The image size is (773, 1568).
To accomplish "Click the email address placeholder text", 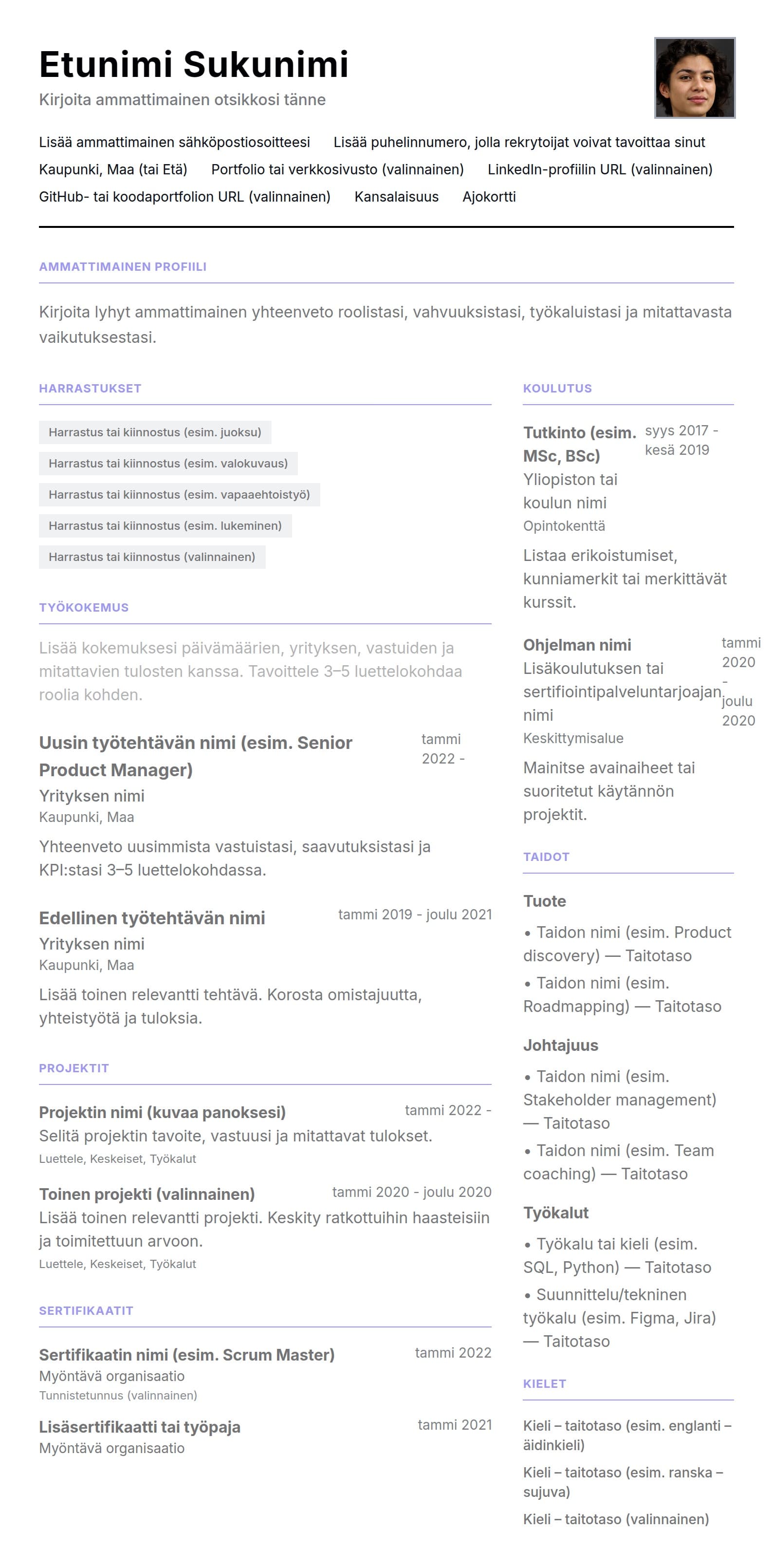I will (174, 142).
